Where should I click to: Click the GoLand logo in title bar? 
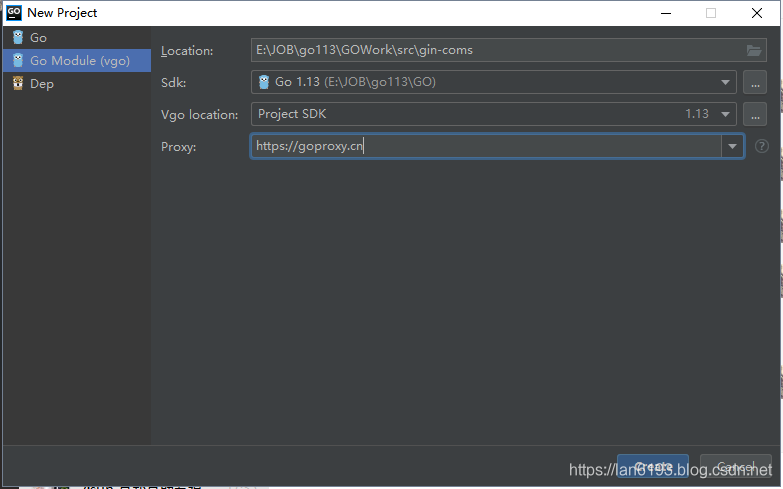14,13
